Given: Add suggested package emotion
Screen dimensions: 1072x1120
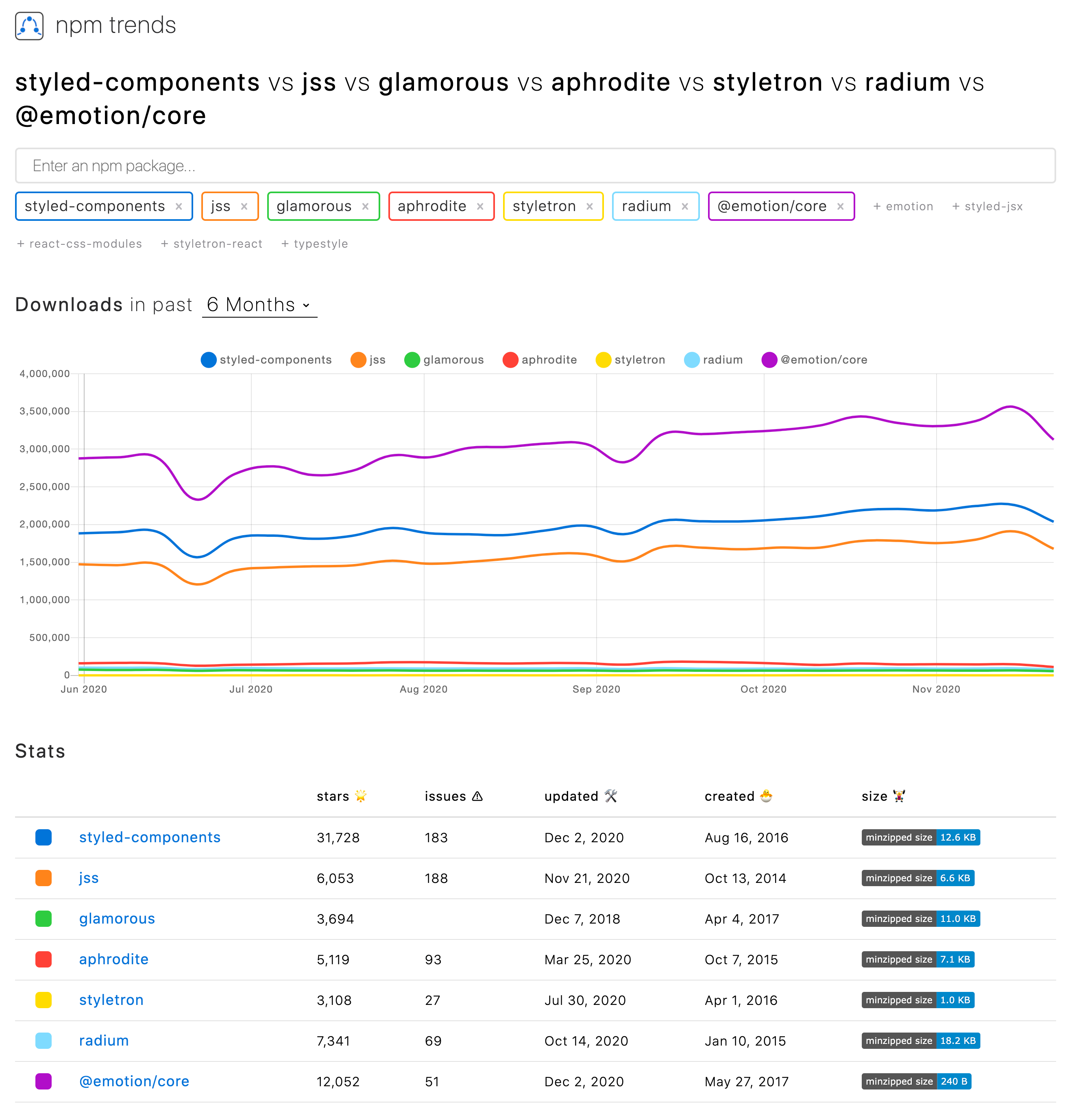Looking at the screenshot, I should click(x=903, y=207).
